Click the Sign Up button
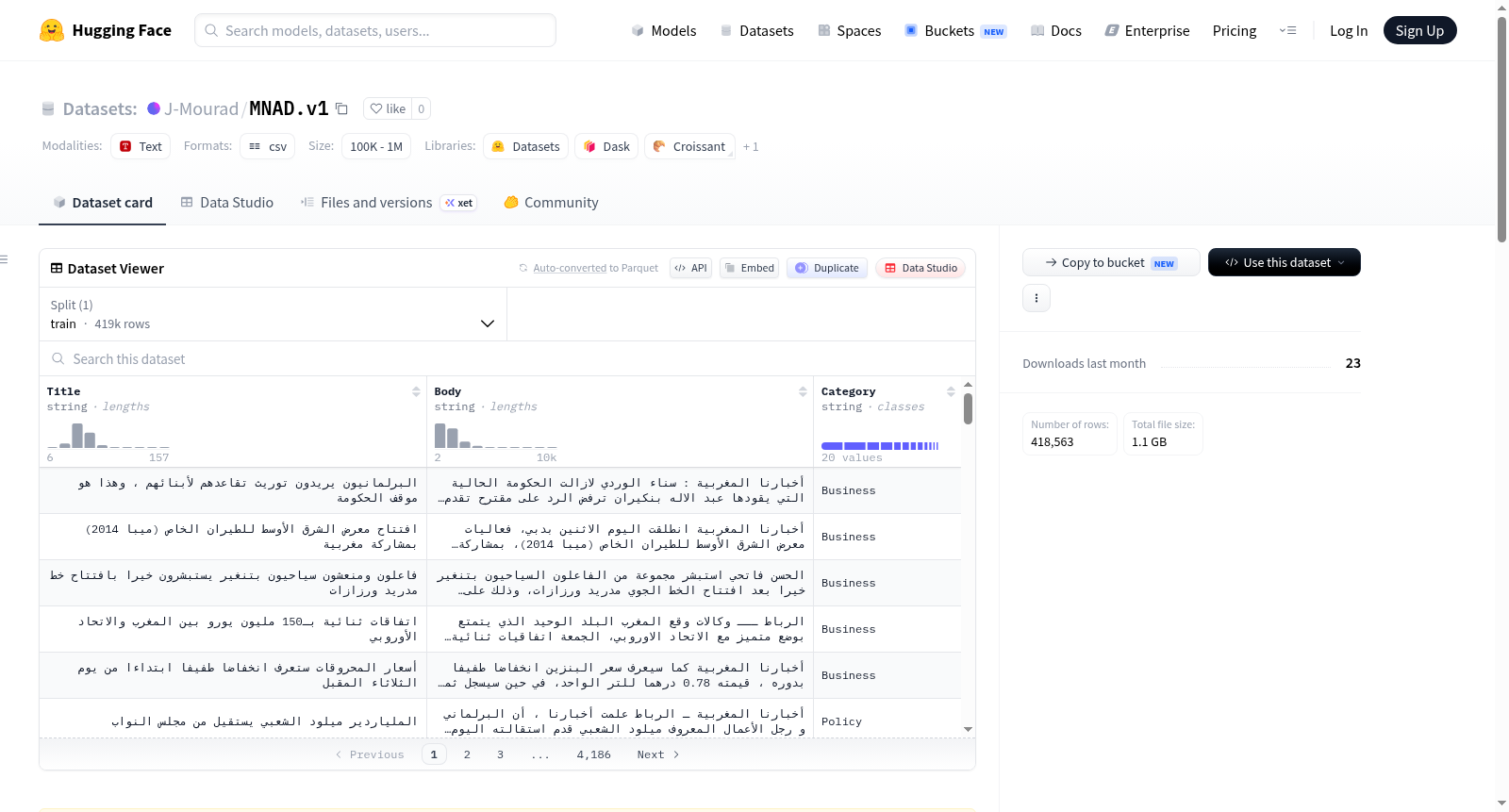This screenshot has width=1509, height=812. click(x=1419, y=30)
